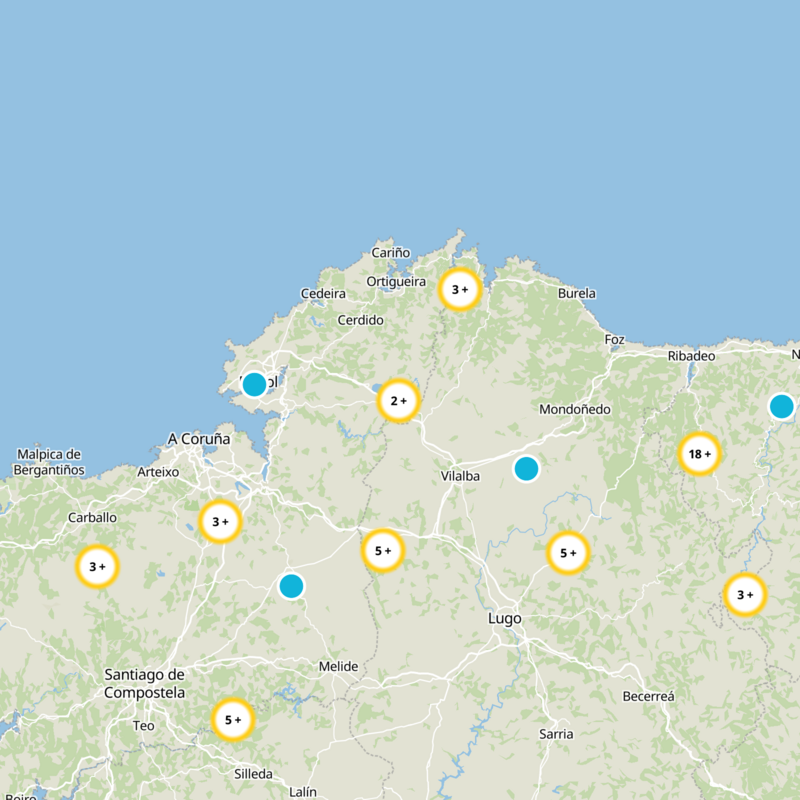Select the A Coruña map label
Screen dimensions: 800x800
198,439
